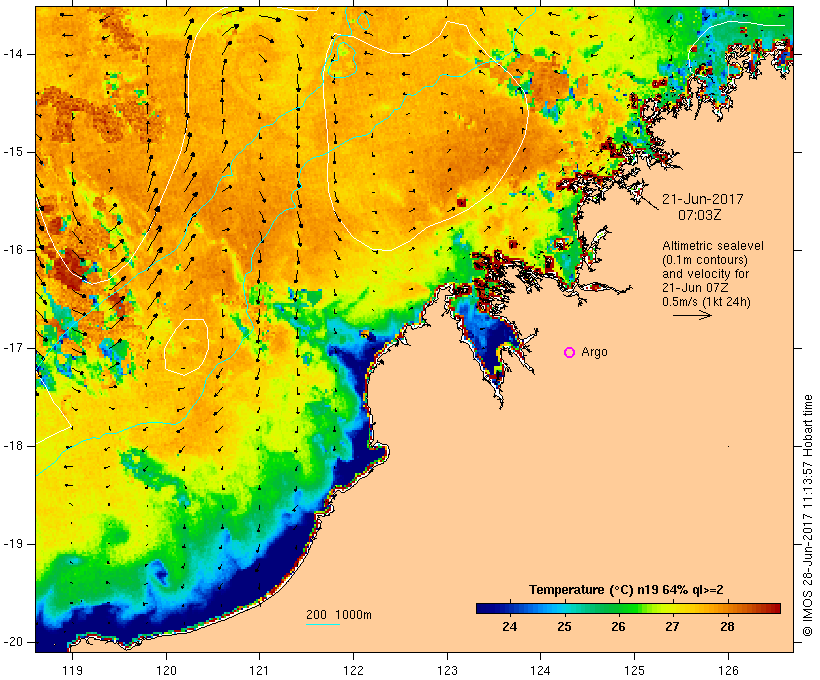Click the longitude label '125'

tap(634, 670)
